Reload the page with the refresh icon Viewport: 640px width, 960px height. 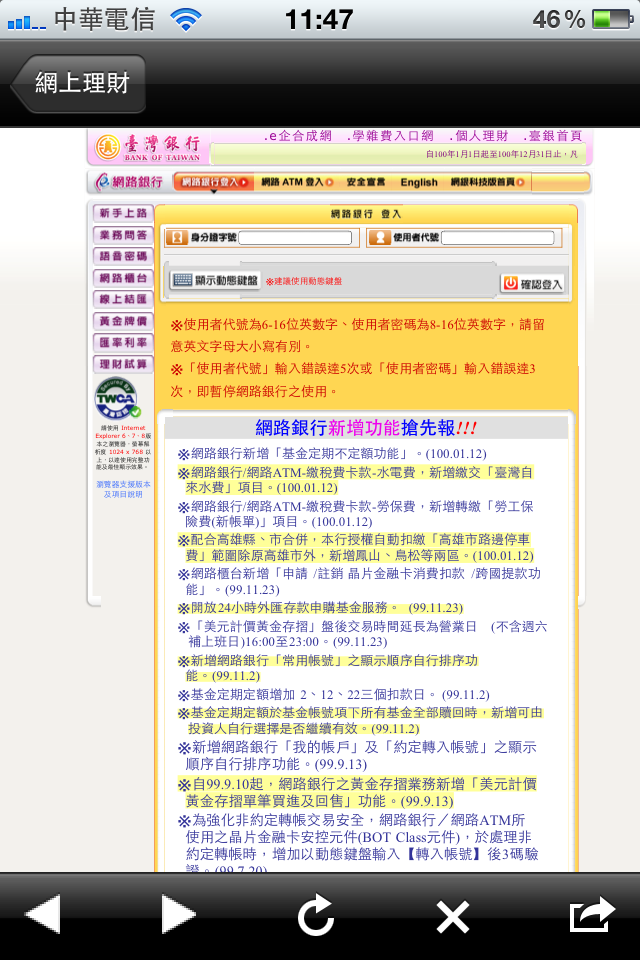pos(316,915)
